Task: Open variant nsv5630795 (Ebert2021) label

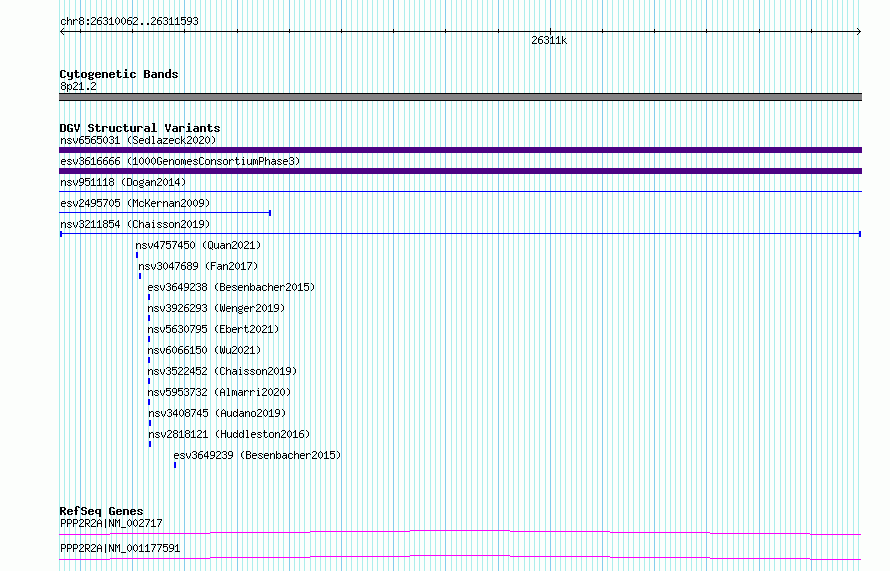Action: click(x=213, y=329)
